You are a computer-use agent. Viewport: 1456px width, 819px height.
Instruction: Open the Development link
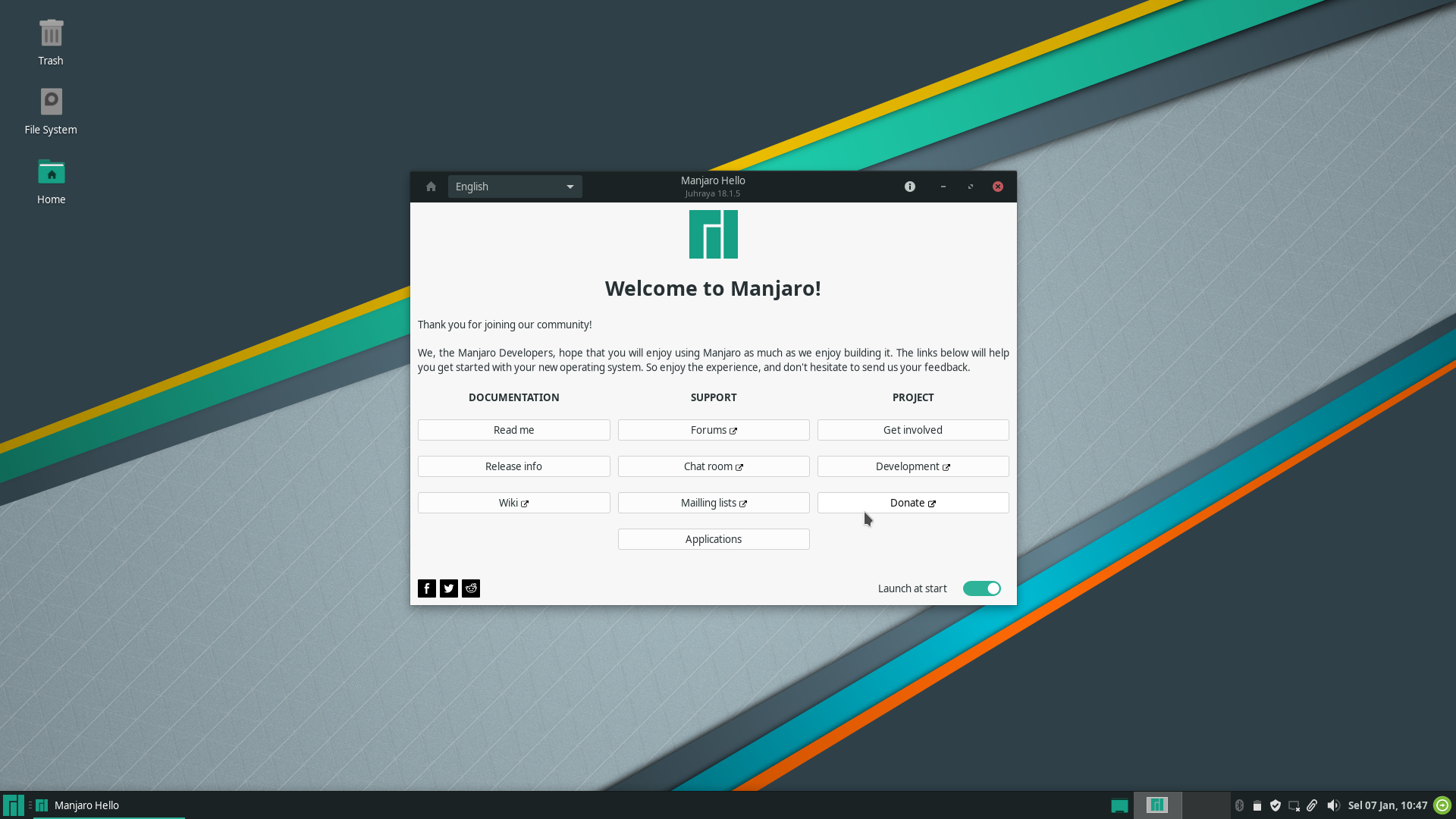click(x=913, y=466)
